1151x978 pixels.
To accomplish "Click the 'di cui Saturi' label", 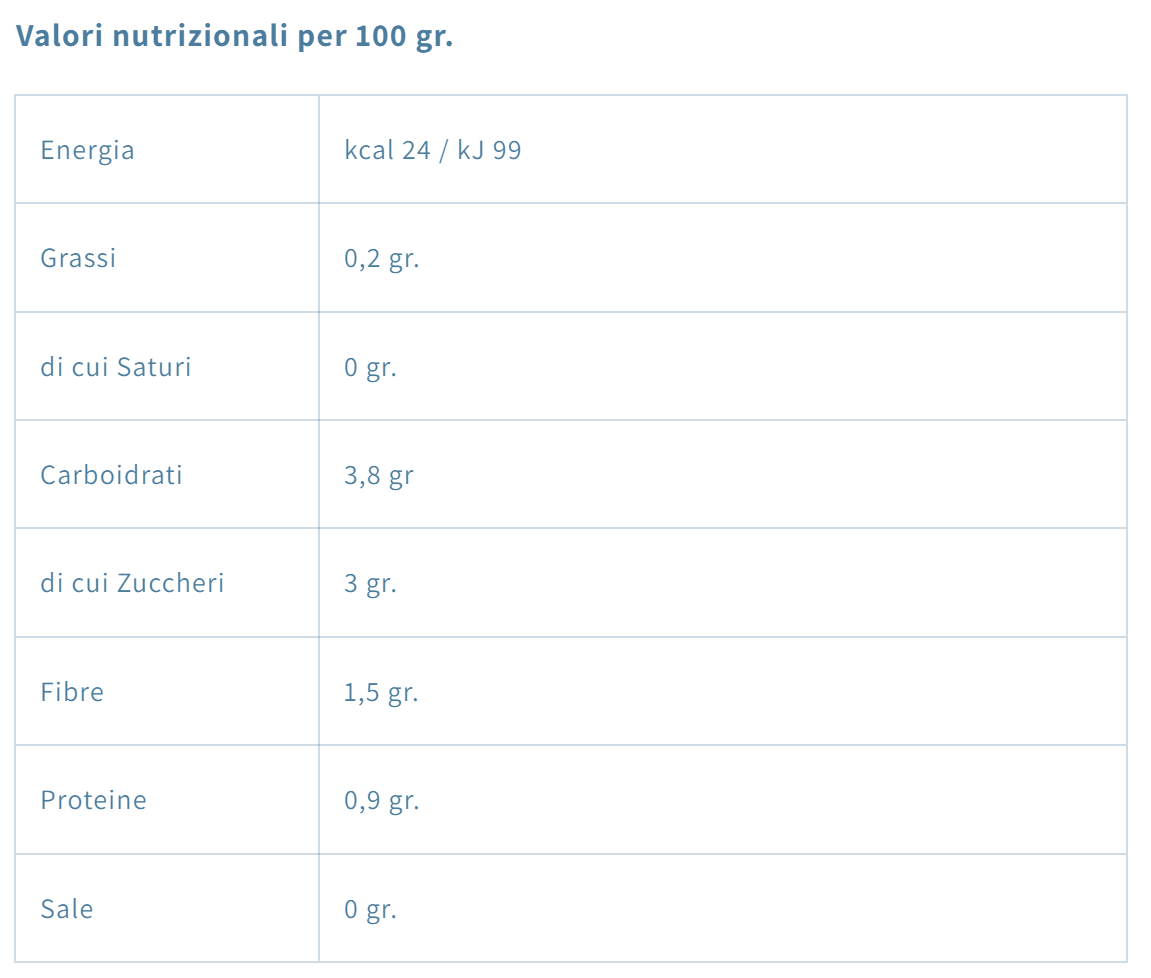I will (x=115, y=367).
